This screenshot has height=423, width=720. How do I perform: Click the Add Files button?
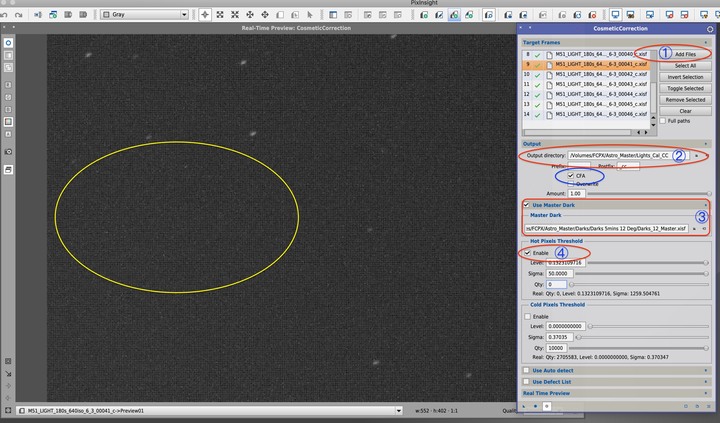[685, 54]
